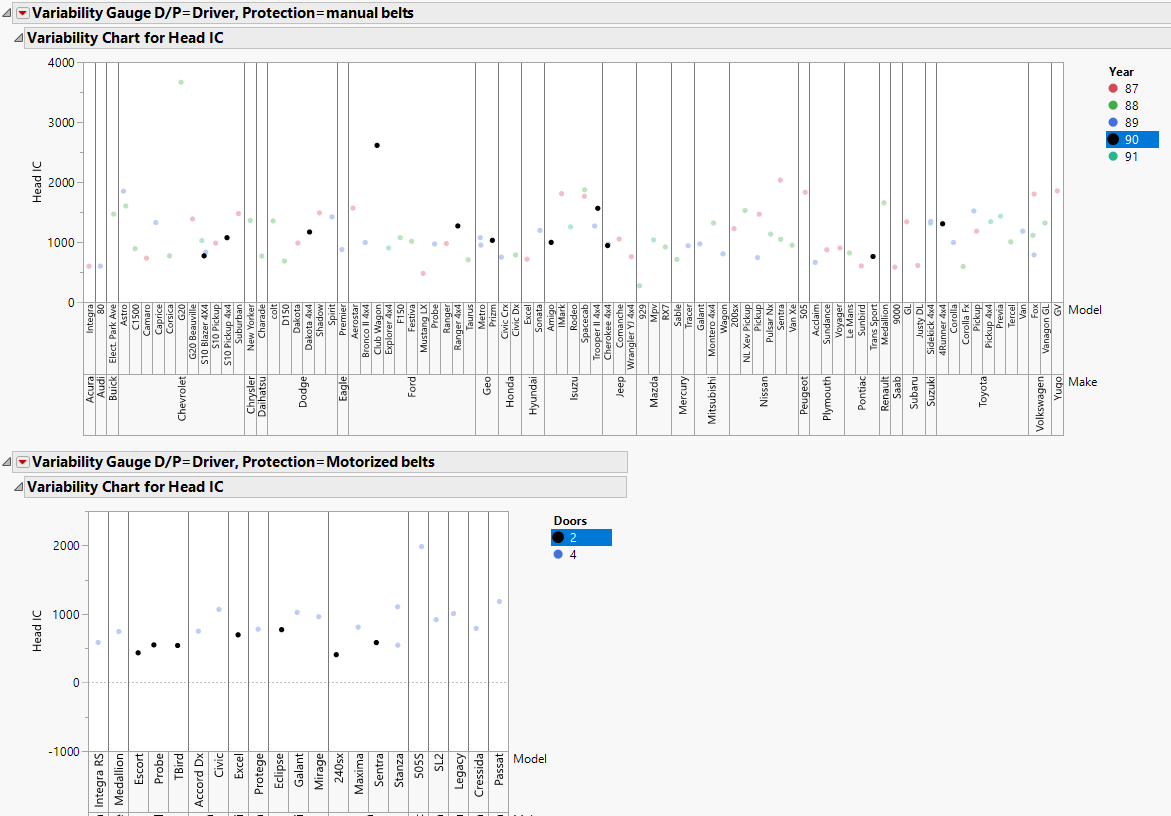This screenshot has height=816, width=1171.
Task: Collapse the lower Variability Chart for Head IC
Action: [x=18, y=487]
